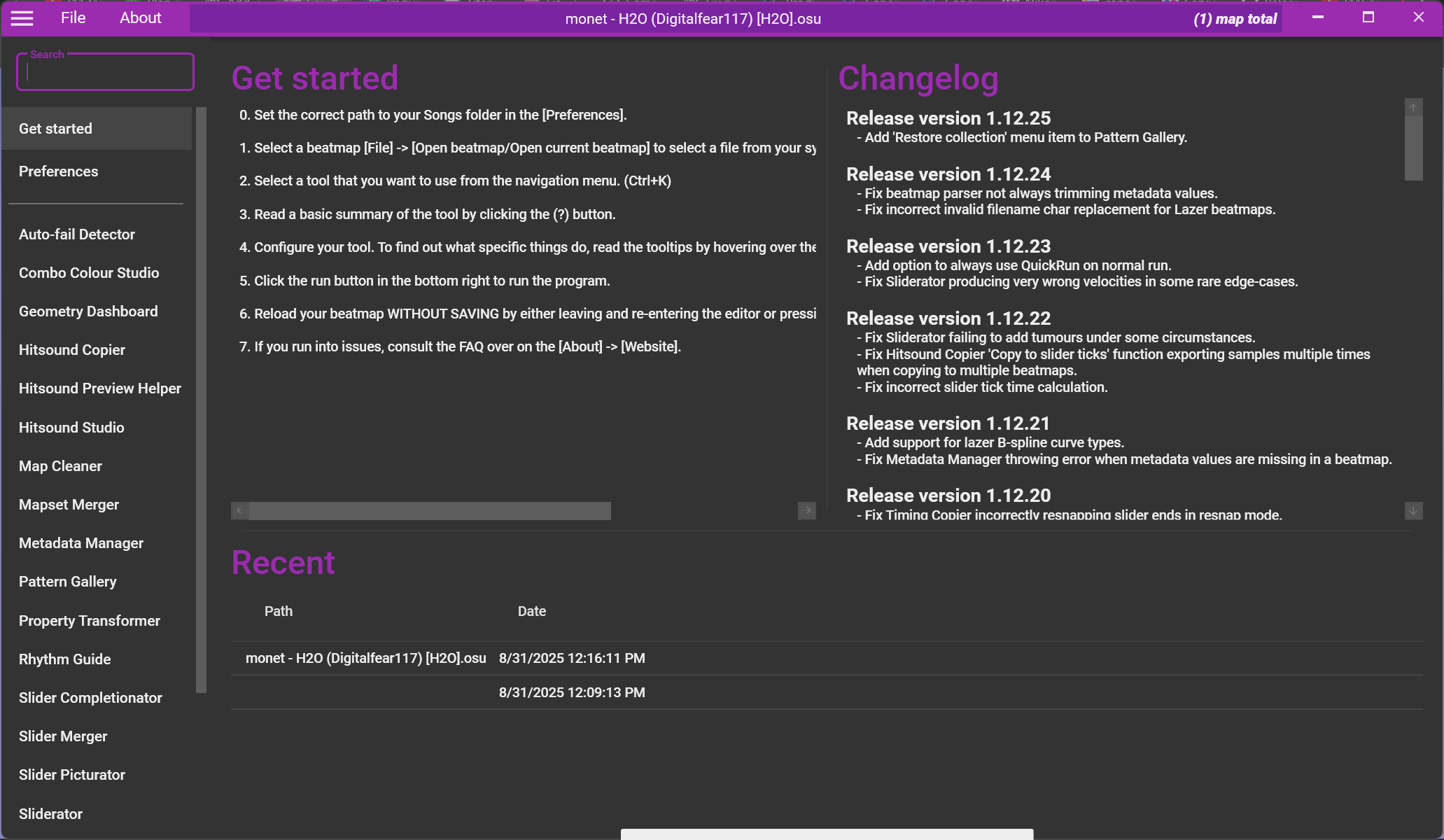Click the Get started horizontal scrollbar thumb

tap(429, 511)
